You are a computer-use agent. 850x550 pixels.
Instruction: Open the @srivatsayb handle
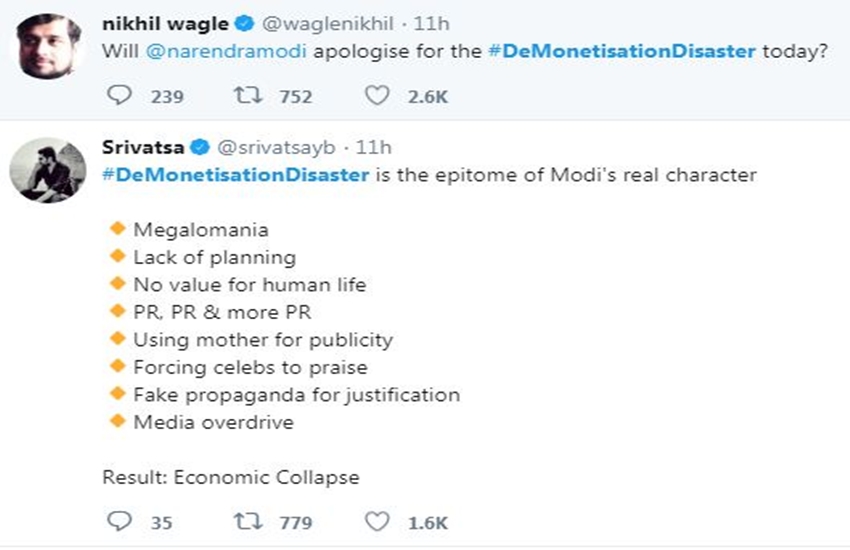[275, 147]
